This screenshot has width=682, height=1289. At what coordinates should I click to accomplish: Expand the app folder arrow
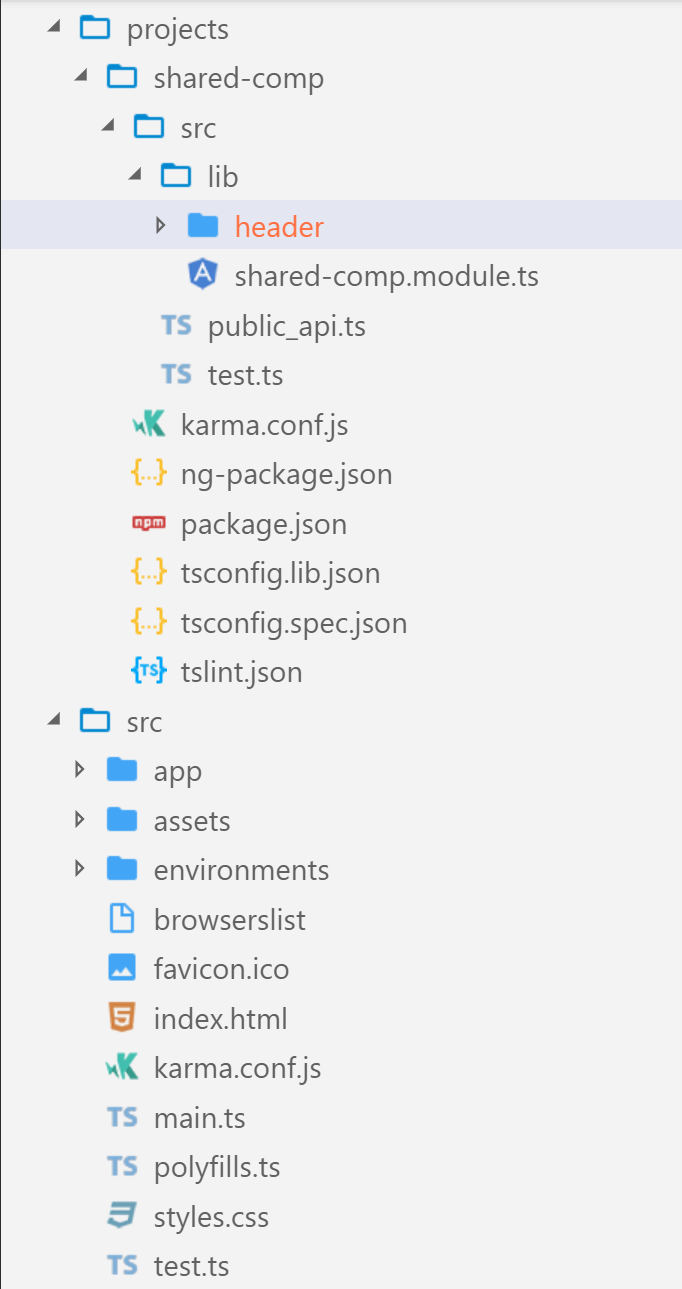pyautogui.click(x=80, y=770)
